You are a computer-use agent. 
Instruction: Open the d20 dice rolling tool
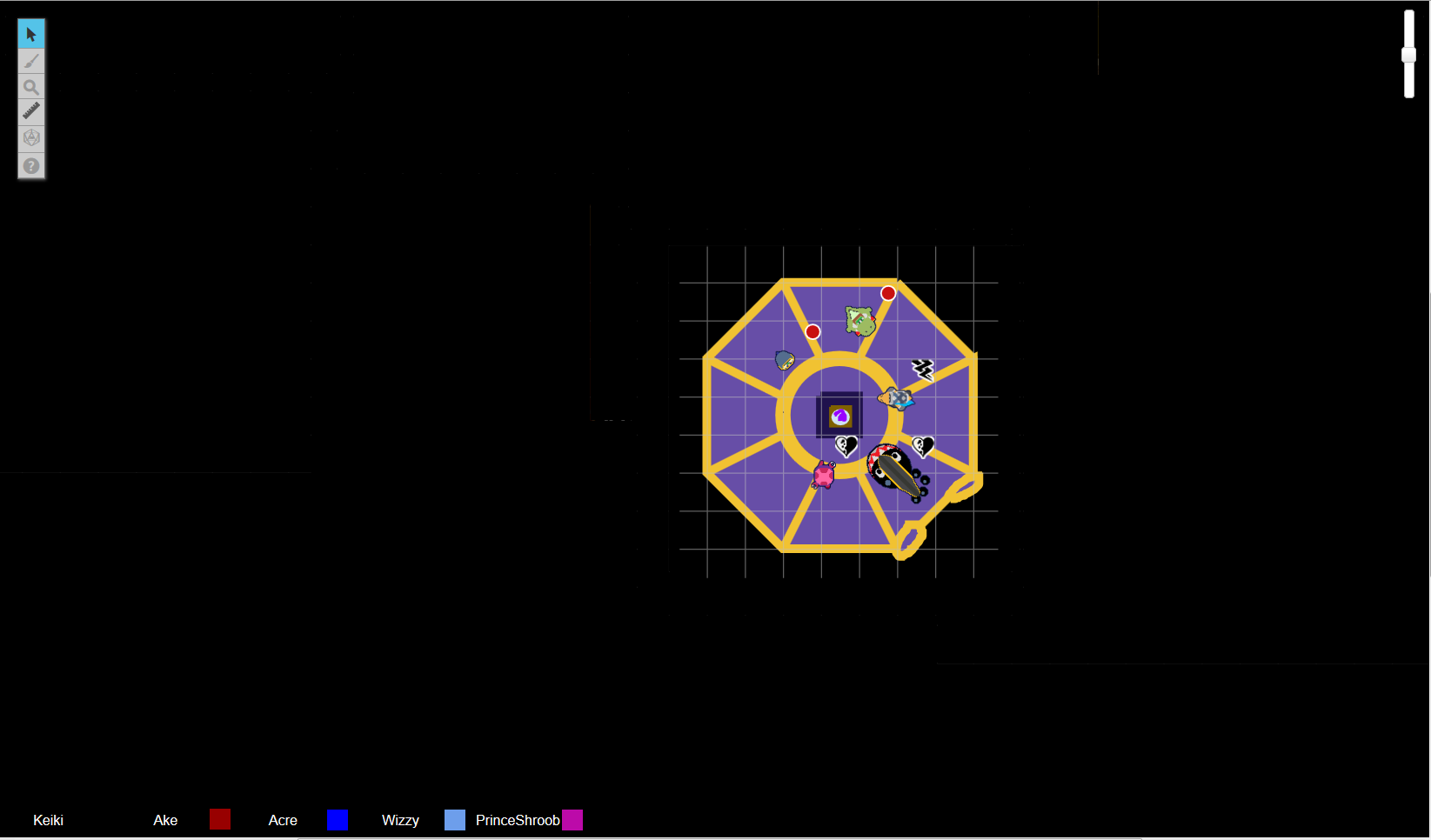coord(31,138)
